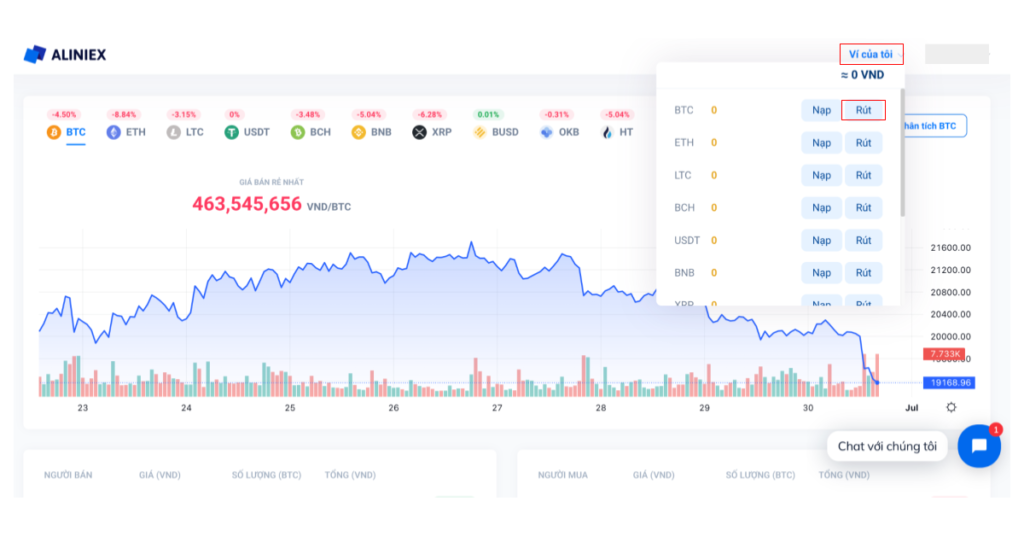1024x536 pixels.
Task: Open the chat bubble icon
Action: 978,446
